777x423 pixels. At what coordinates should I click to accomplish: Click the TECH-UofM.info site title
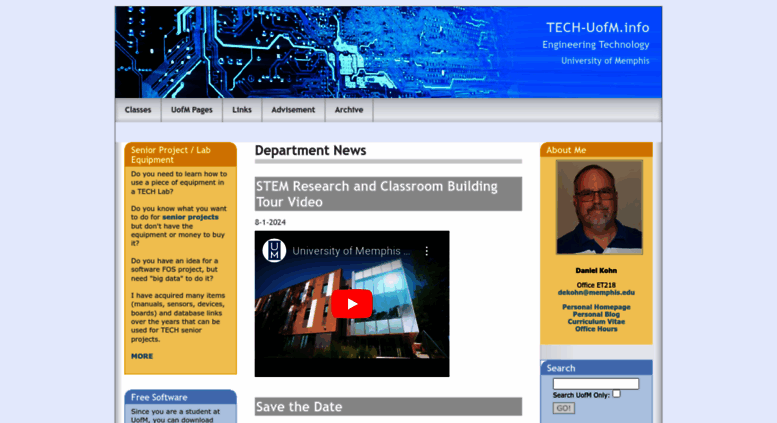[x=598, y=28]
